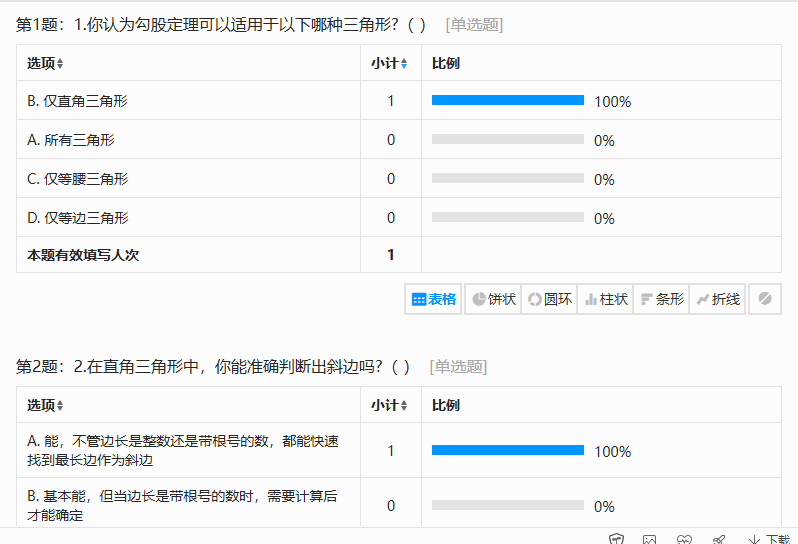Screen dimensions: 798x544
Task: Select the 柱状 column chart view
Action: (x=605, y=299)
